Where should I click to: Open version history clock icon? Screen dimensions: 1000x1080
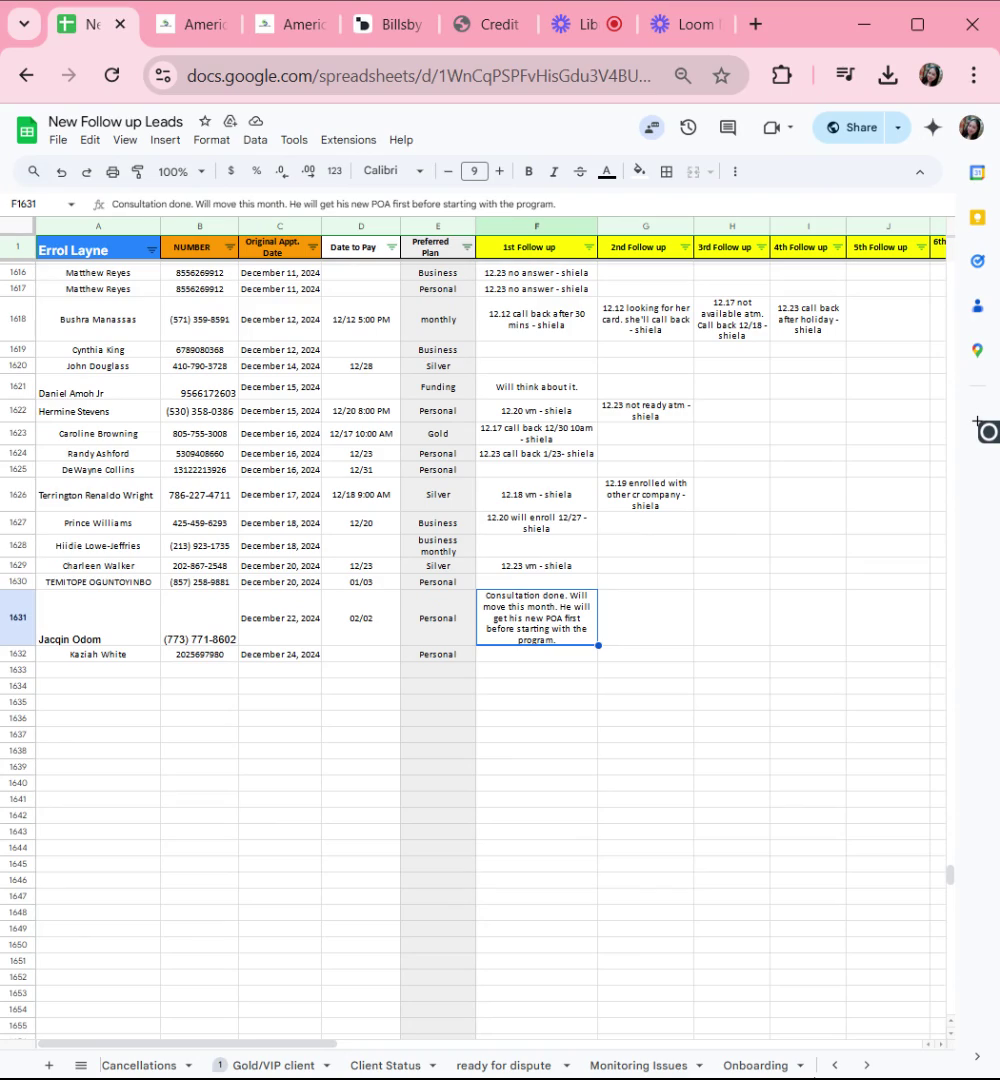688,127
